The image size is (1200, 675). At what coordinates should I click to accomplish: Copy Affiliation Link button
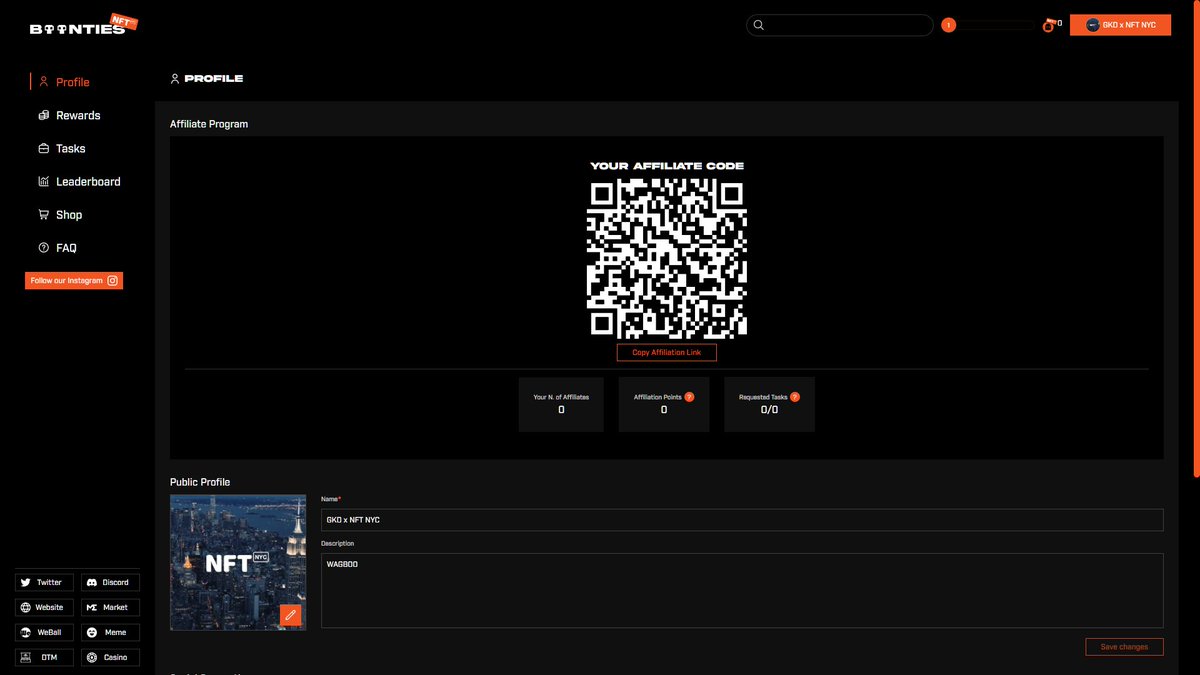point(667,353)
